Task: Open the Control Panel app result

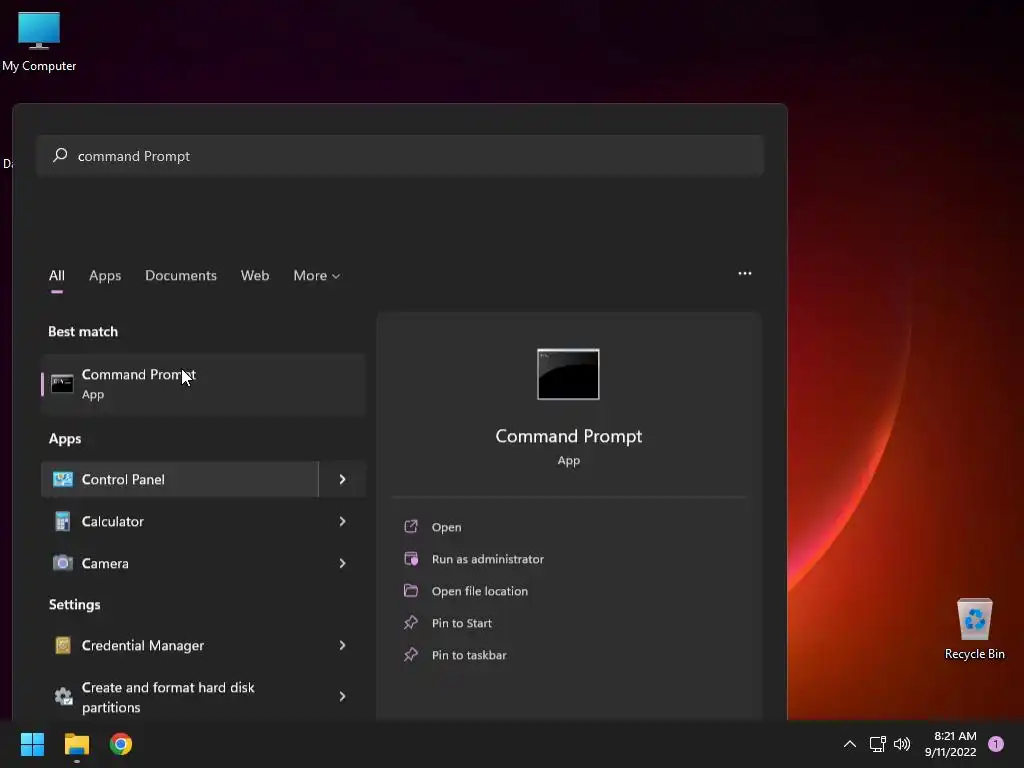Action: [x=180, y=479]
